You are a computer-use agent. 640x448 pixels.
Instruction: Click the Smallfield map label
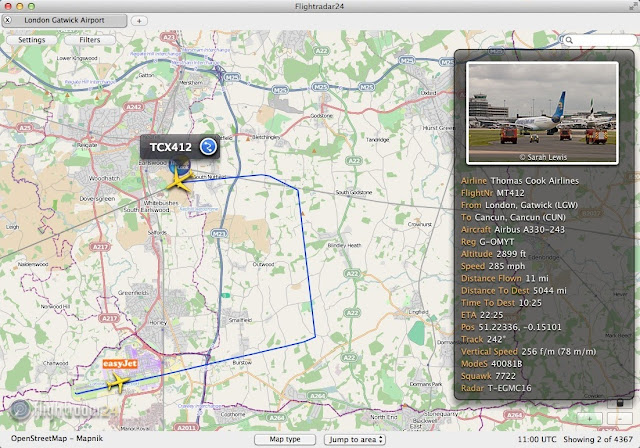coord(240,320)
